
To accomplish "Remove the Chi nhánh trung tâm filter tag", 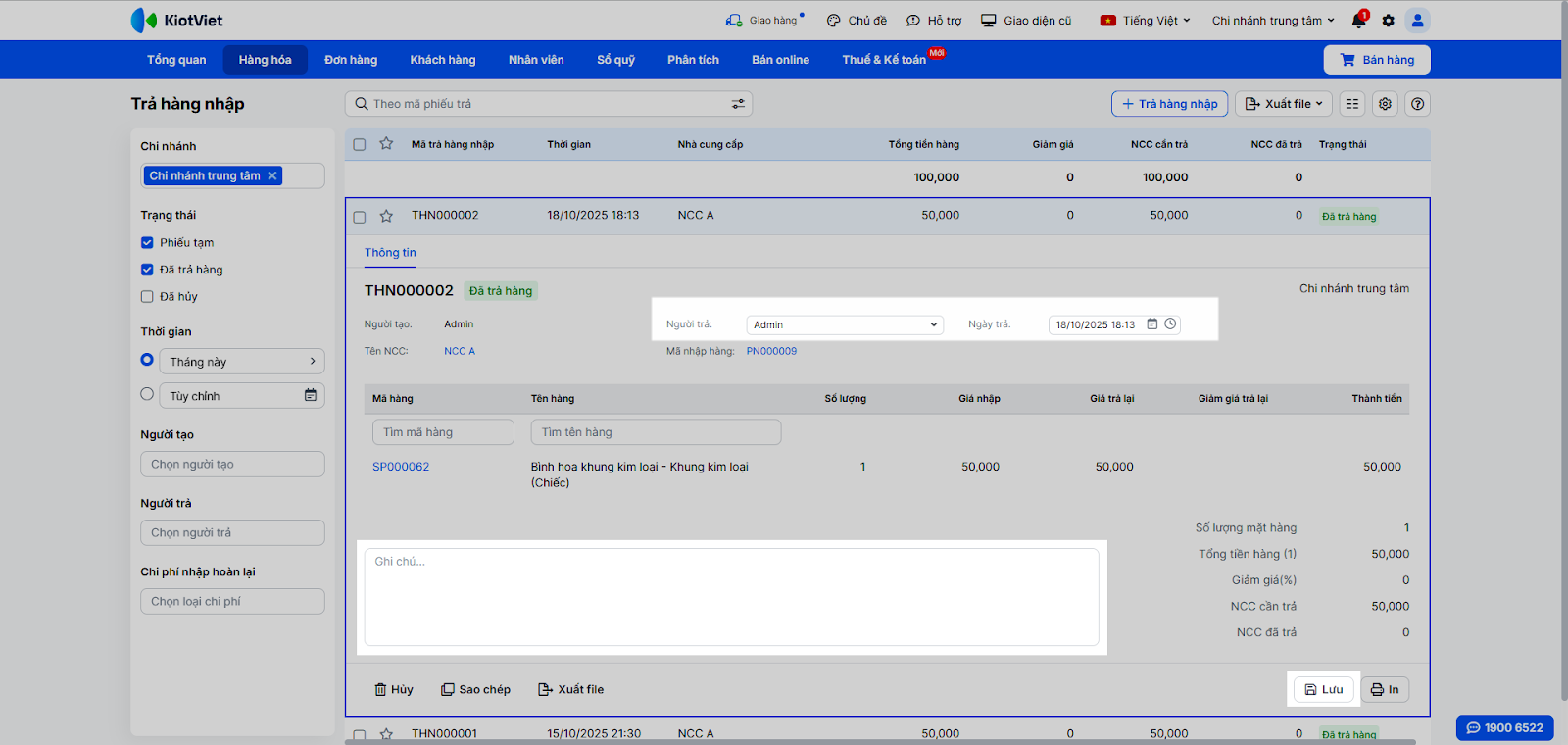I will (273, 176).
